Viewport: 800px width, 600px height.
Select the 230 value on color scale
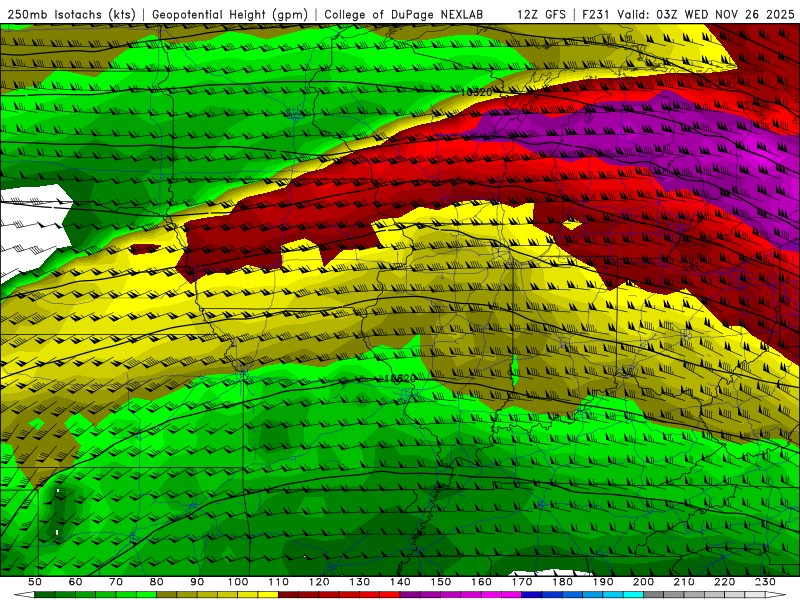point(765,582)
